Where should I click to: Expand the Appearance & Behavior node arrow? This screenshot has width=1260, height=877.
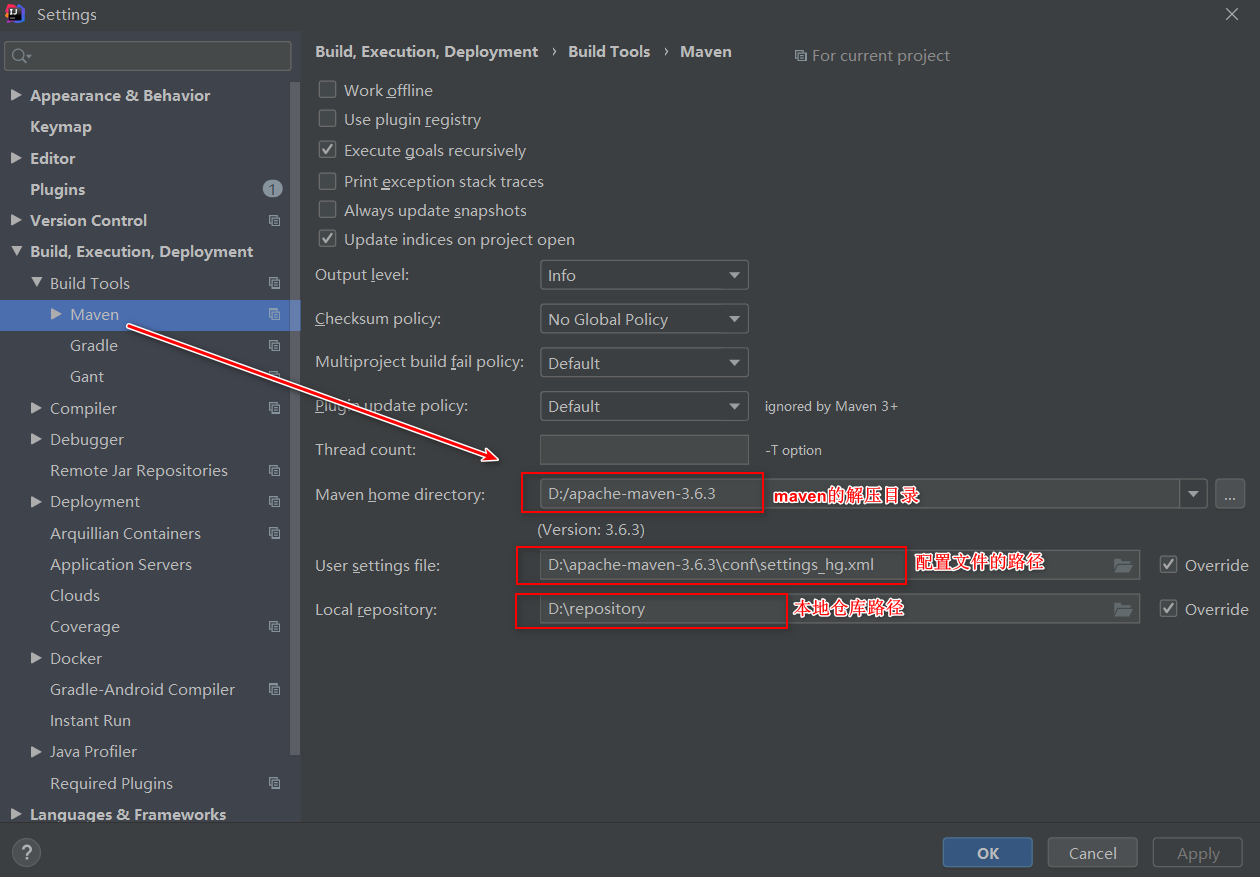click(16, 95)
